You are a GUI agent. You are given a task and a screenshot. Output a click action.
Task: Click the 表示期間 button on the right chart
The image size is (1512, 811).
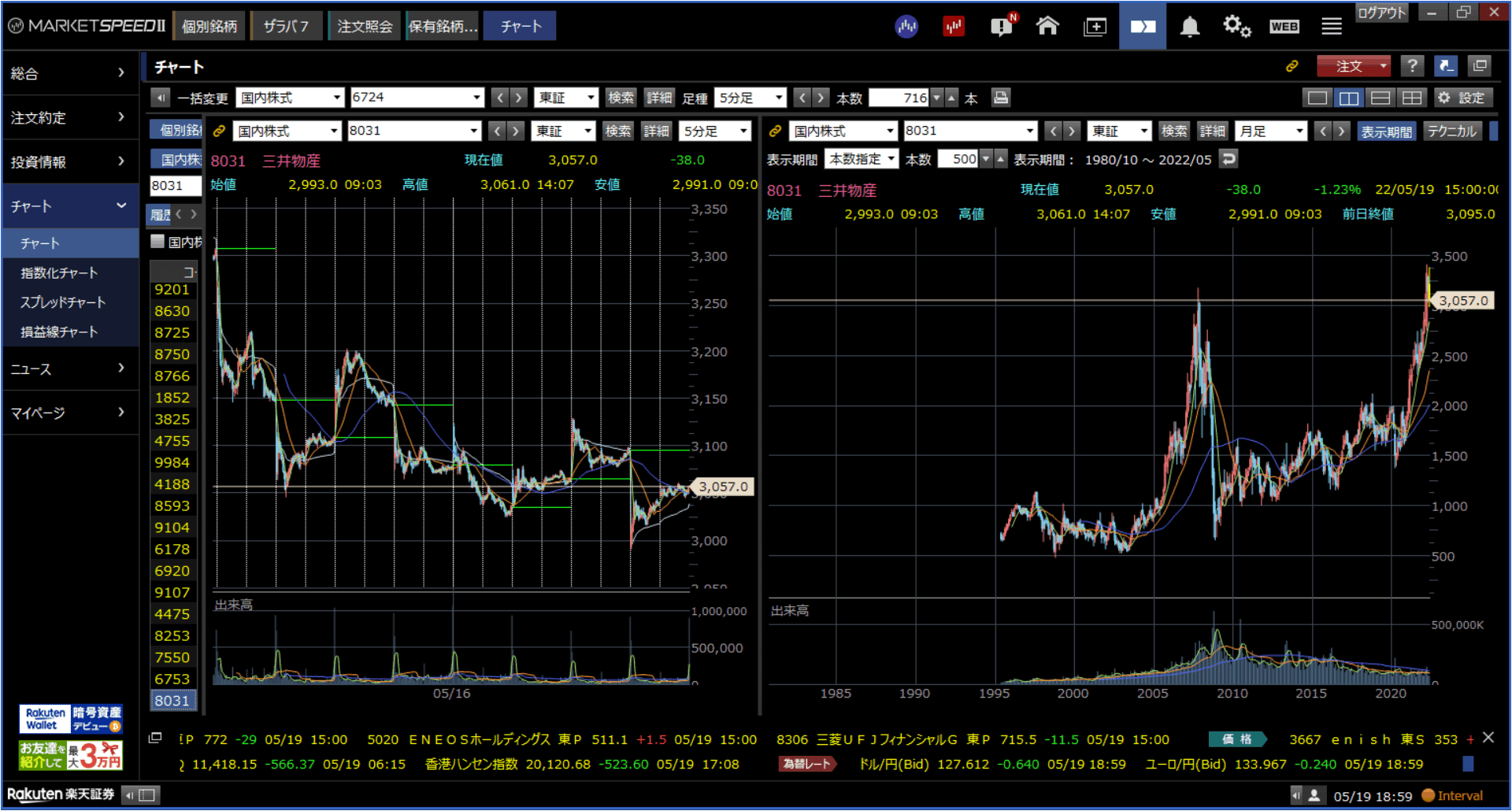1386,131
